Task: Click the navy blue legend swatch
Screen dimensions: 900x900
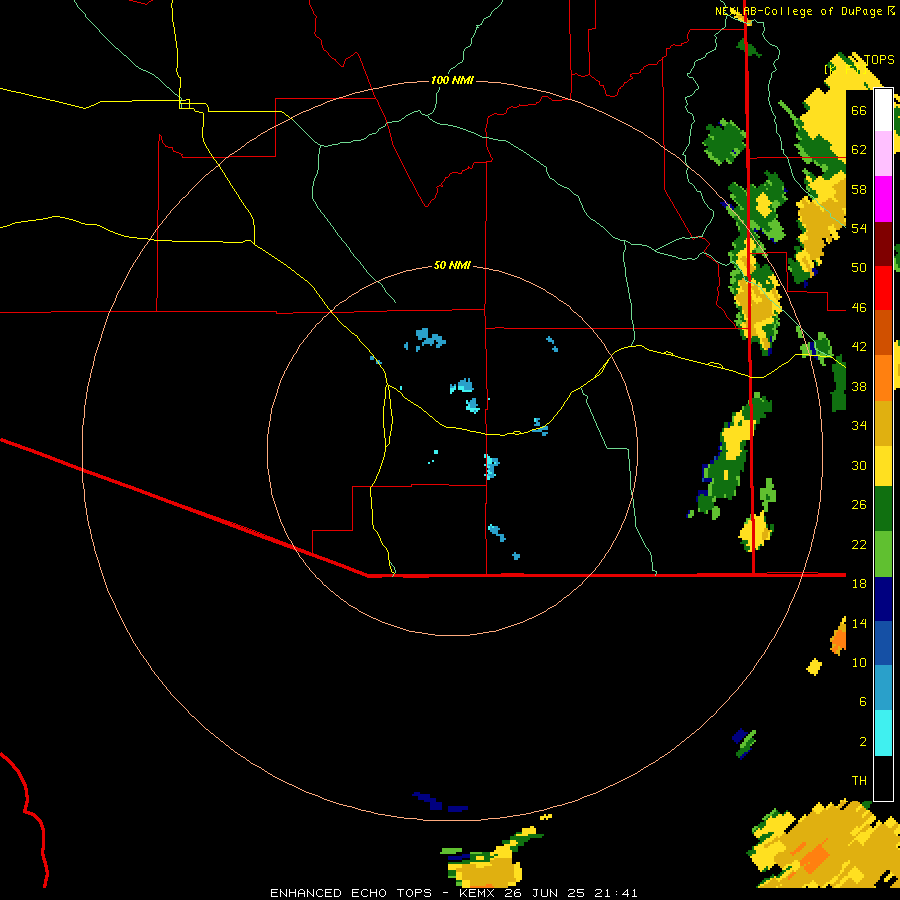Action: pyautogui.click(x=883, y=599)
